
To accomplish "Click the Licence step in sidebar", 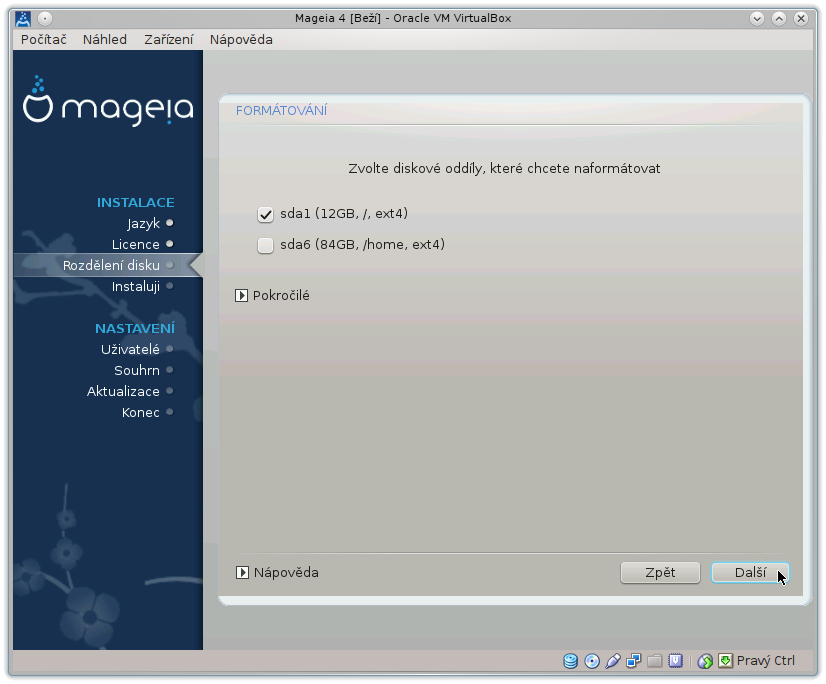I will point(135,245).
